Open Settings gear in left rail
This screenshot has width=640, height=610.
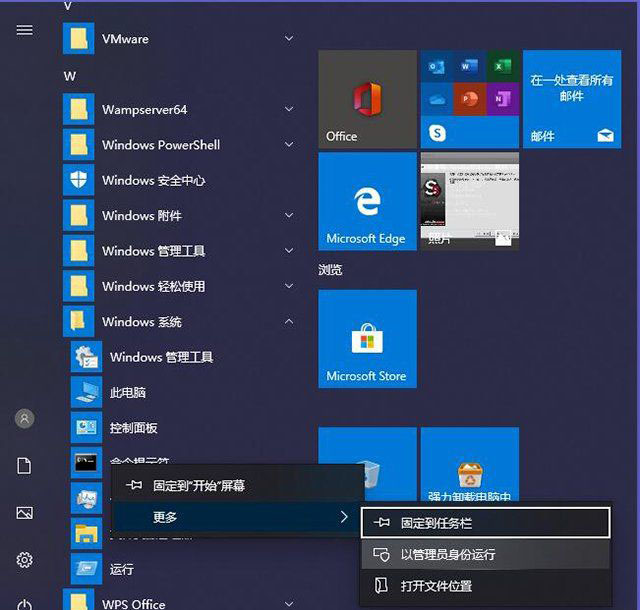[25, 559]
